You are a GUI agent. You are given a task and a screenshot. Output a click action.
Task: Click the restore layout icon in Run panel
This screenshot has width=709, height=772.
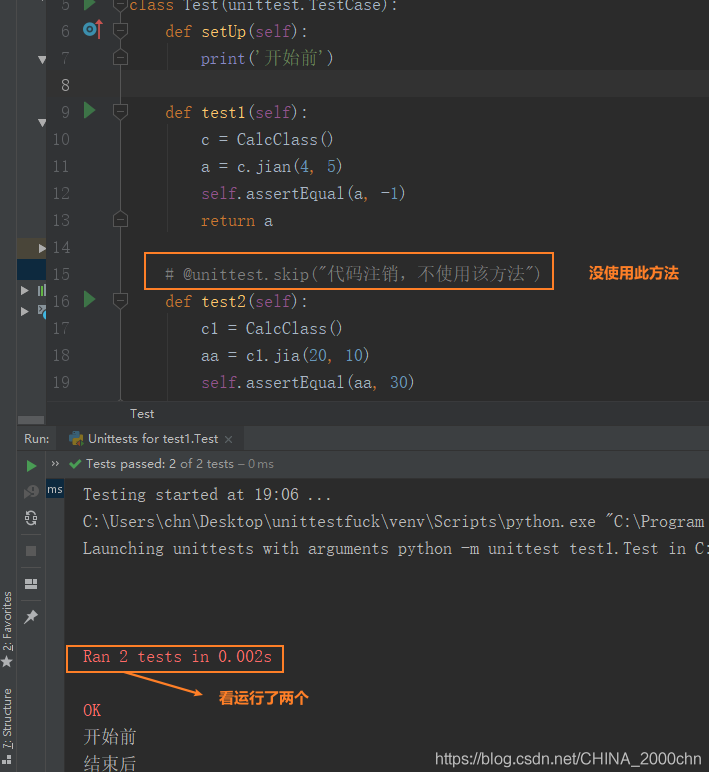(31, 584)
